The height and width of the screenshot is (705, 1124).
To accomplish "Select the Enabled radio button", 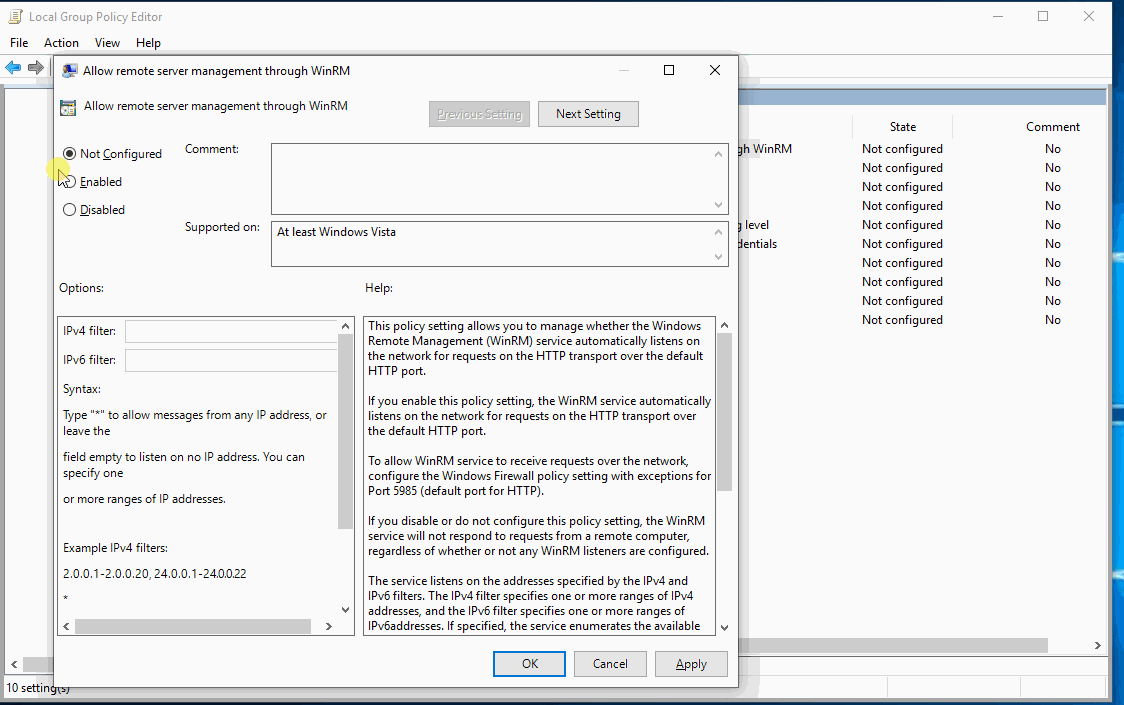I will coord(68,181).
